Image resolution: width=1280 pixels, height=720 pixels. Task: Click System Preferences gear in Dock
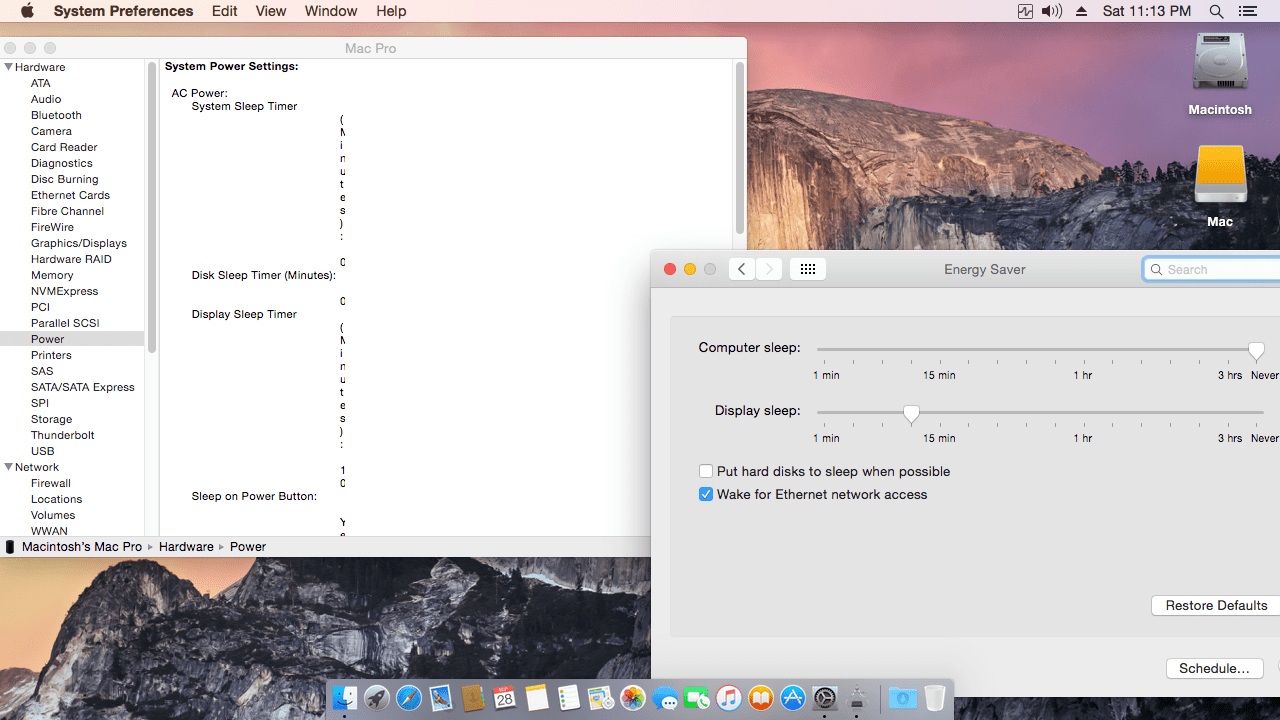click(x=825, y=698)
